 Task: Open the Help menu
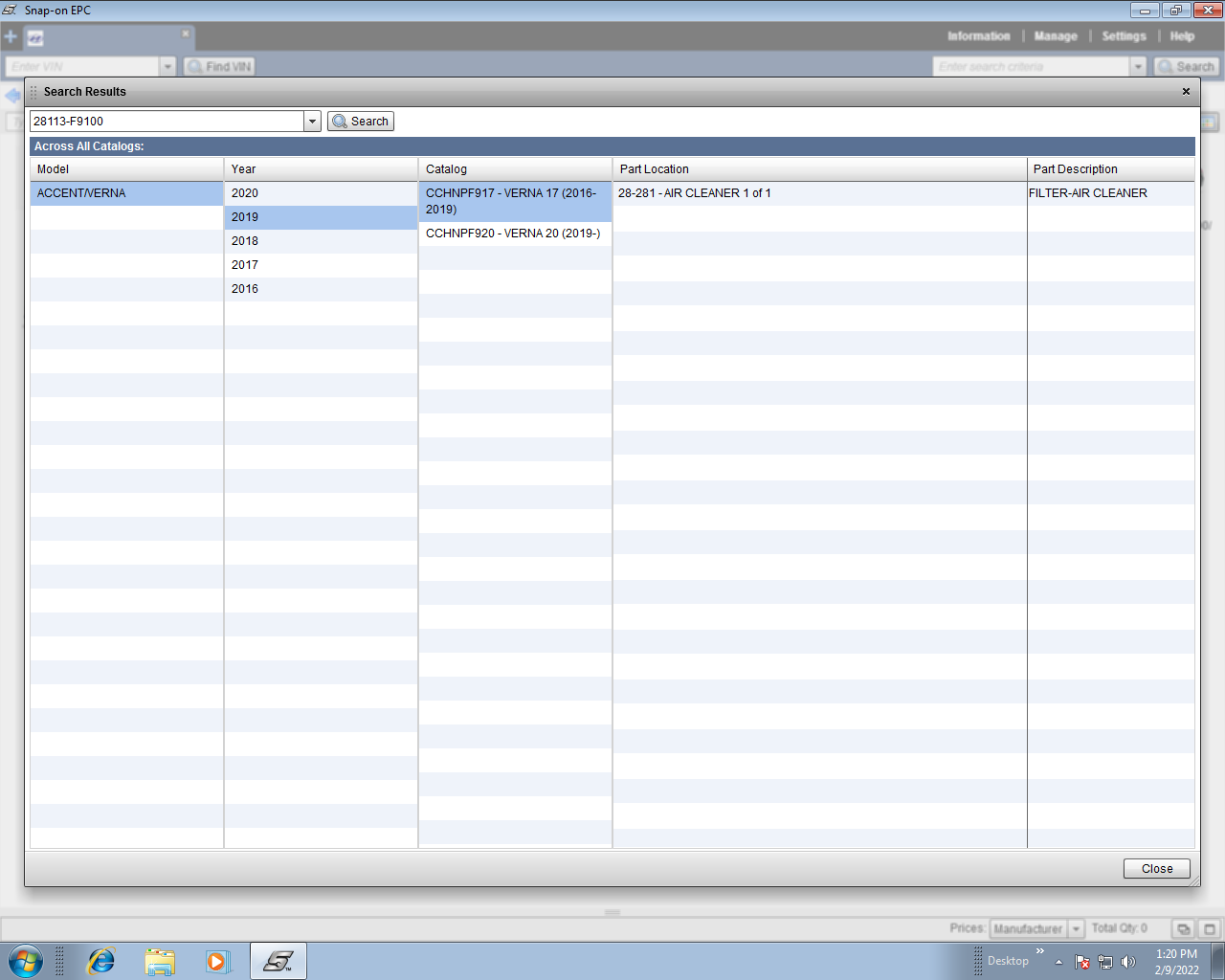[x=1182, y=36]
